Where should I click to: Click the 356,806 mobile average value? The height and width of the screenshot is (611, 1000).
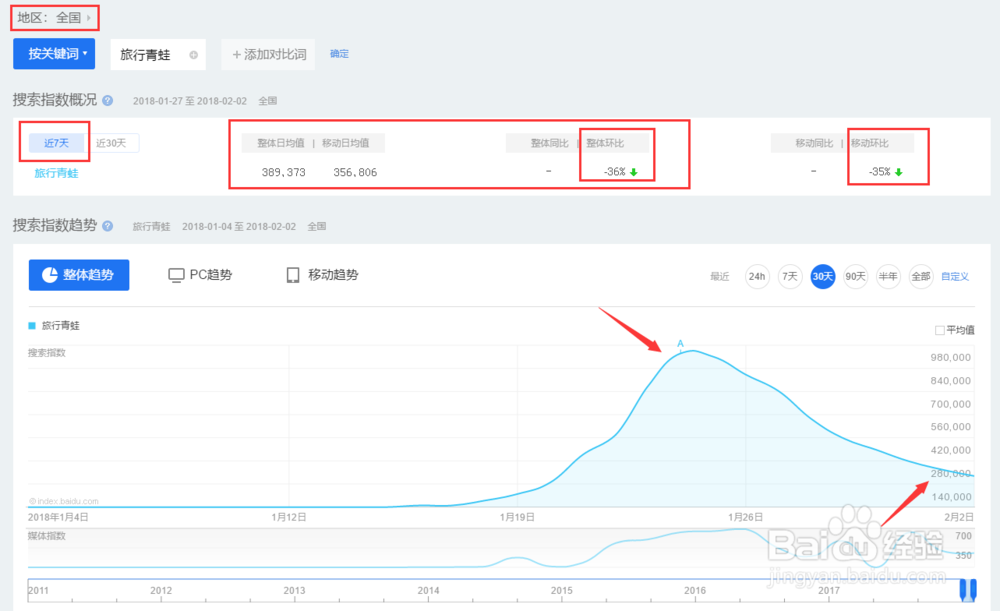[x=355, y=172]
